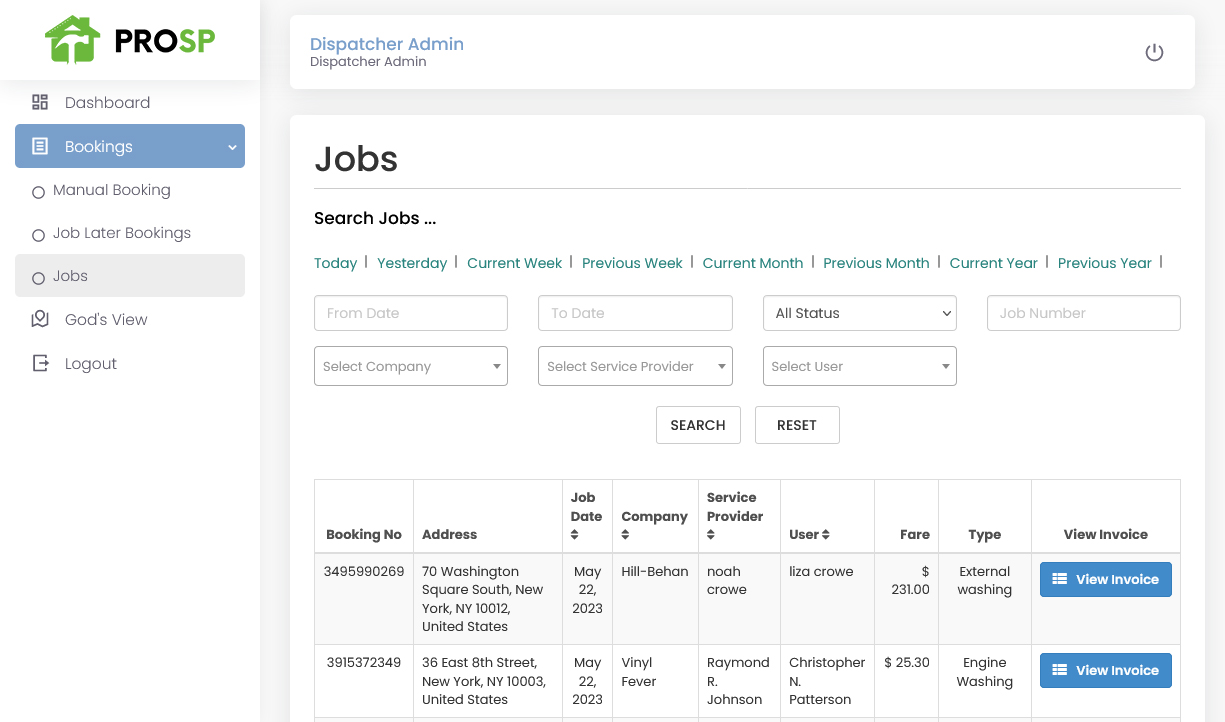The width and height of the screenshot is (1225, 722).
Task: View Invoice for booking 3915372349
Action: tap(1106, 671)
